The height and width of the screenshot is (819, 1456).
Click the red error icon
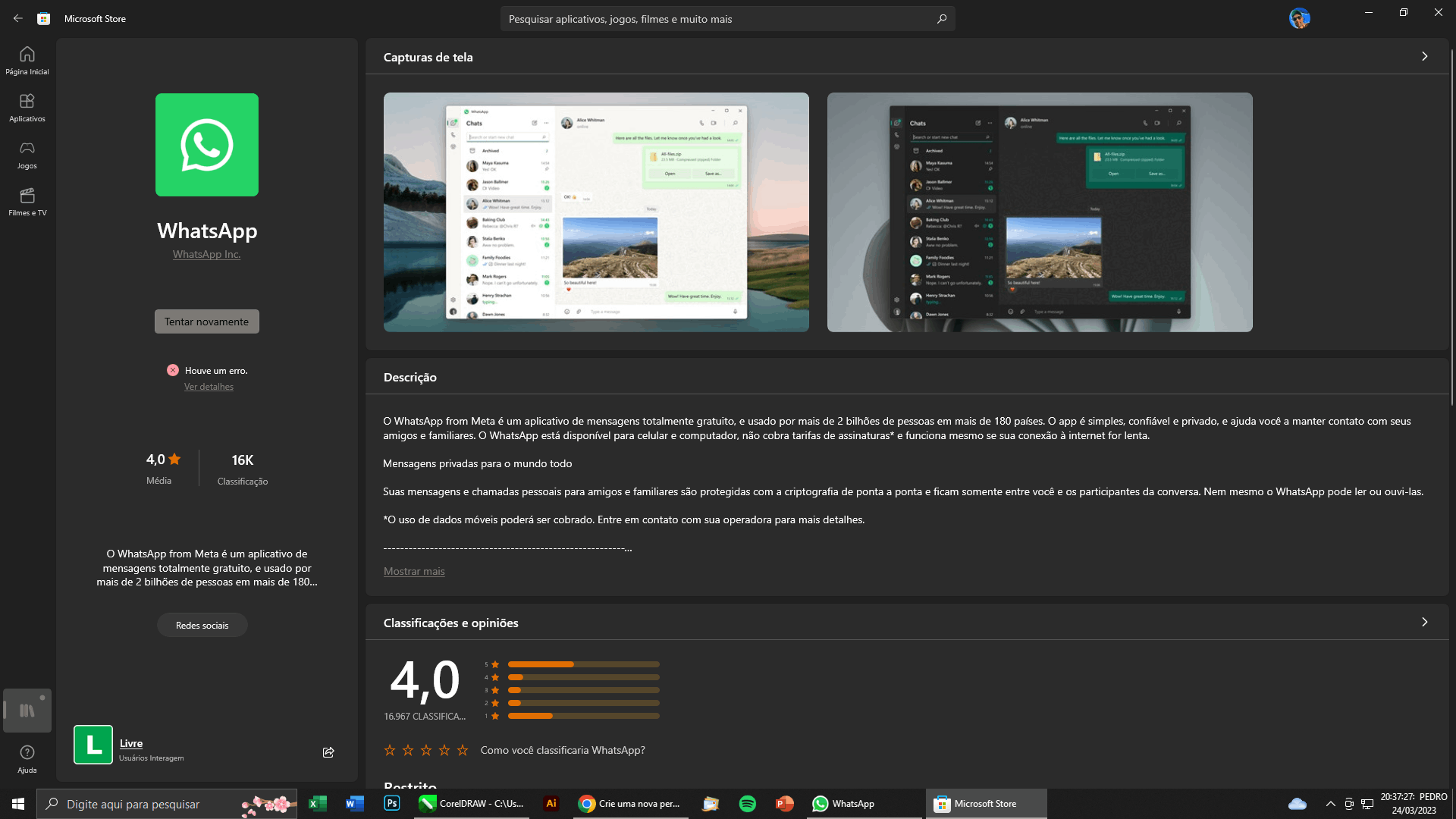[x=173, y=370]
